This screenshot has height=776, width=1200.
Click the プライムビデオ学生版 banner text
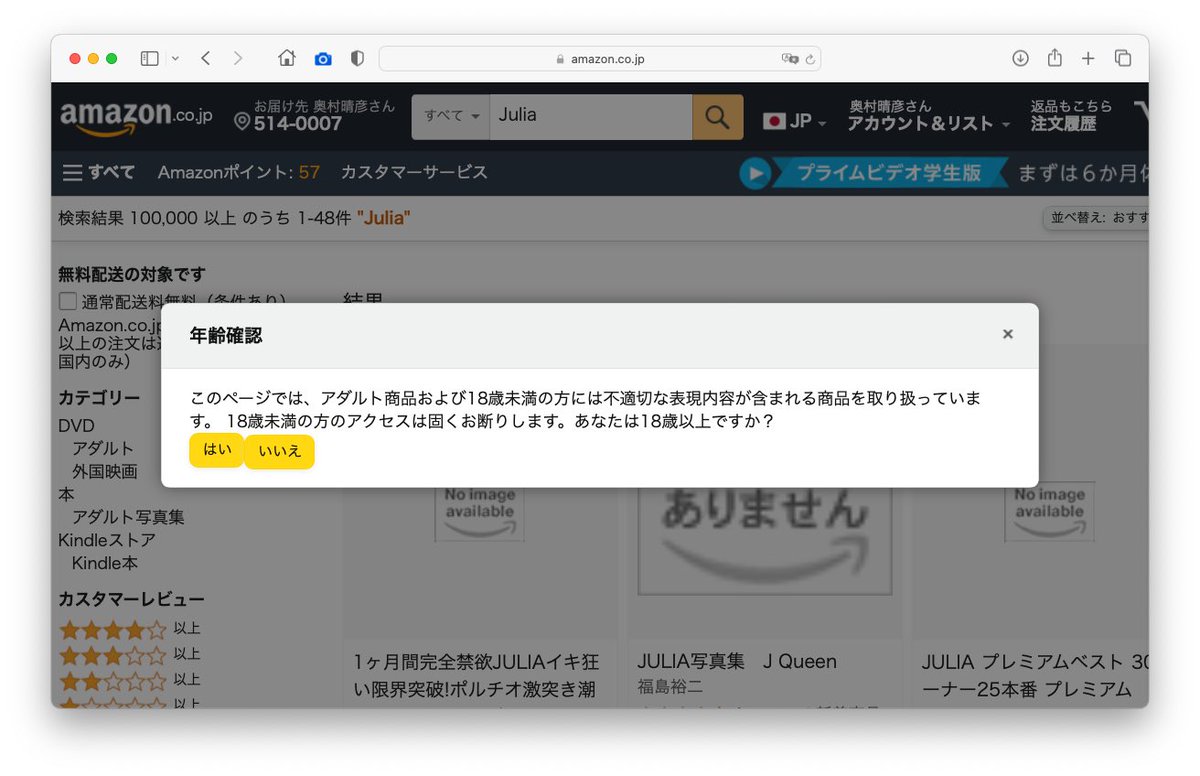click(889, 173)
